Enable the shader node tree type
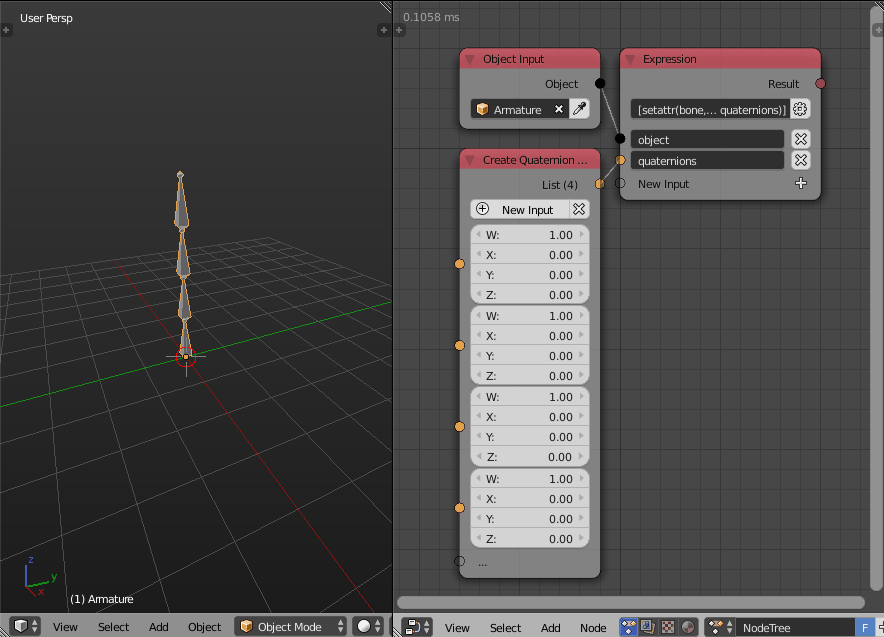Viewport: 884px width, 637px height. pos(687,627)
